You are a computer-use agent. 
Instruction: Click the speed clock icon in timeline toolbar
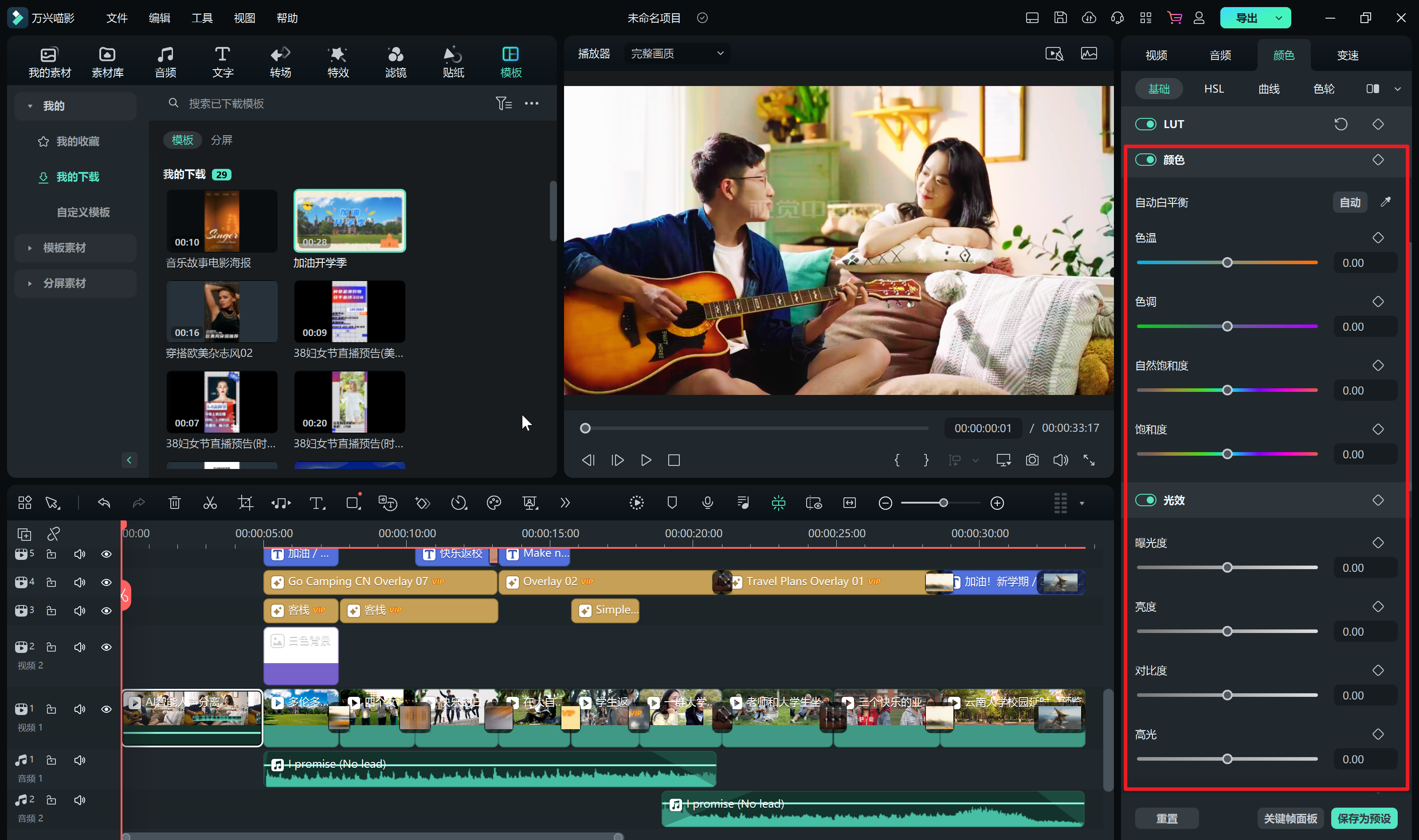pyautogui.click(x=459, y=503)
